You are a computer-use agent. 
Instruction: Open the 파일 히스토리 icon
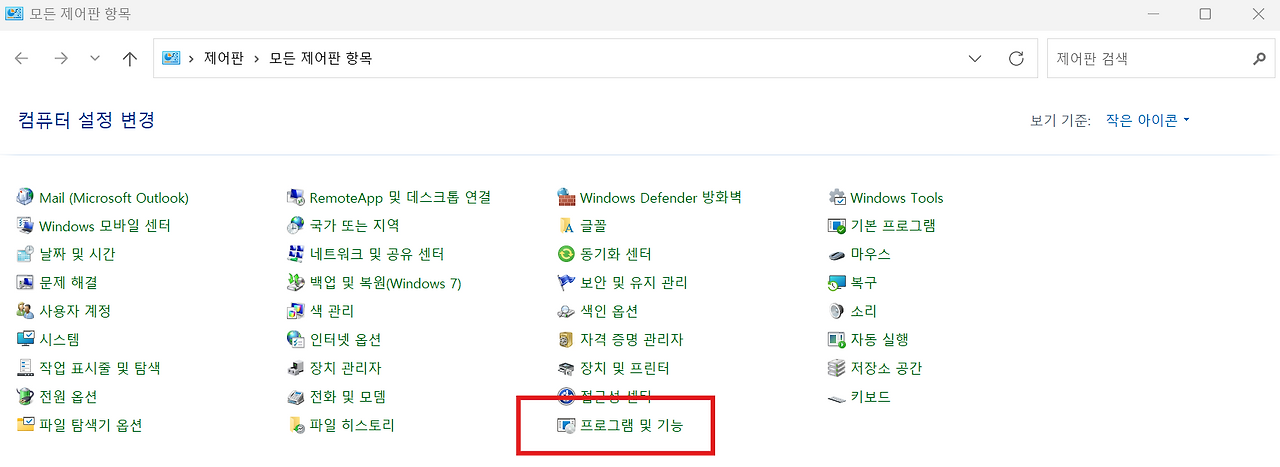click(x=296, y=425)
